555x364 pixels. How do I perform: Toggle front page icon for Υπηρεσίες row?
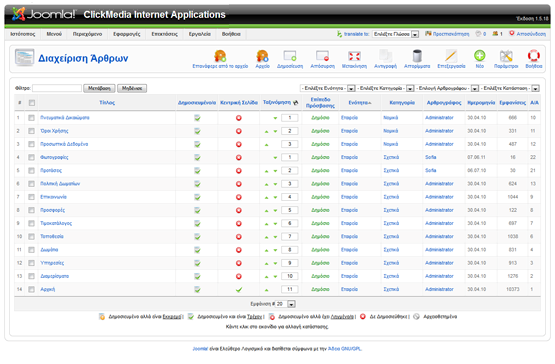click(239, 263)
